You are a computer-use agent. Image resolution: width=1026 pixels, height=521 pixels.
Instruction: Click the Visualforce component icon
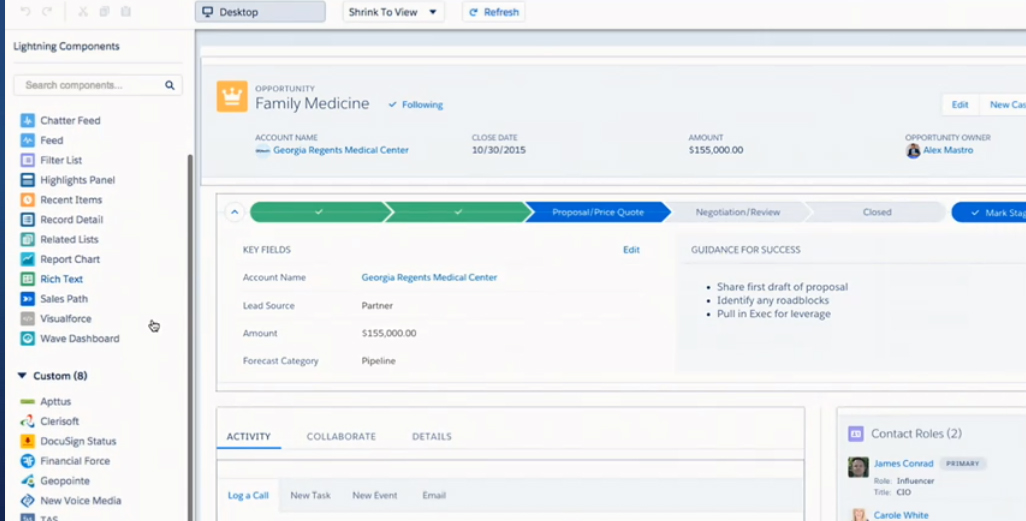click(x=27, y=319)
